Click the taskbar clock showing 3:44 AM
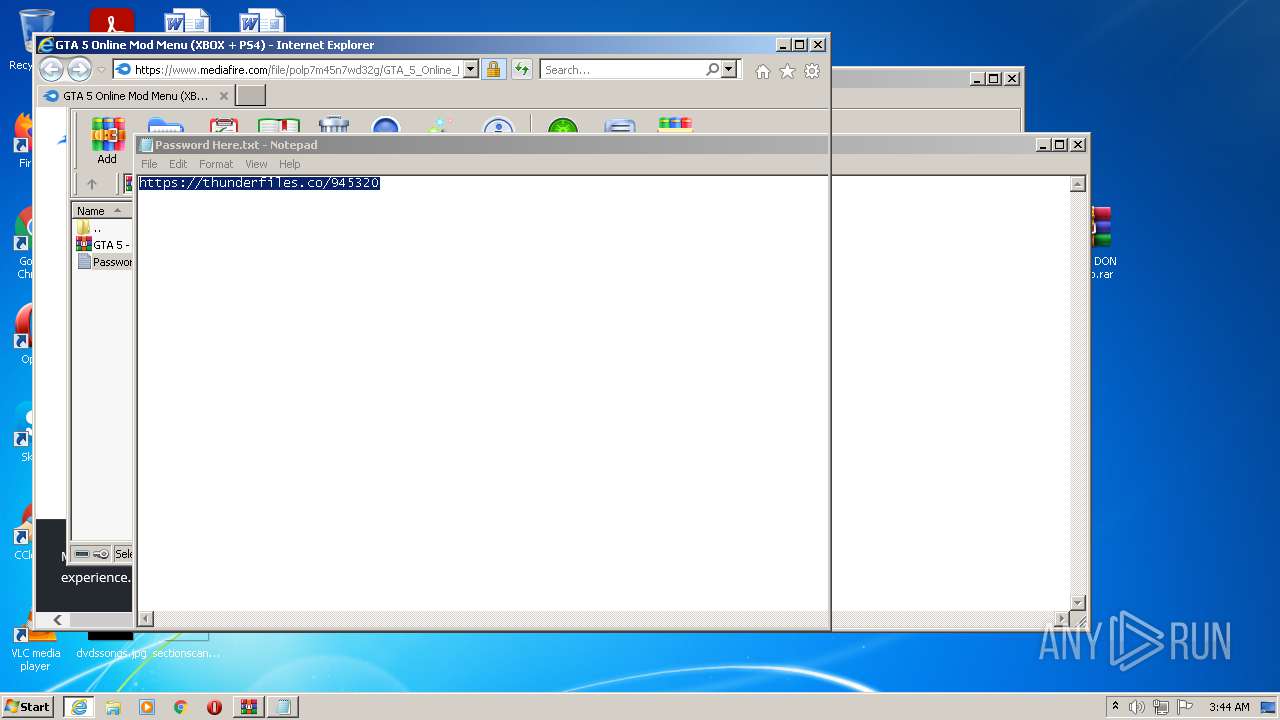The height and width of the screenshot is (720, 1280). tap(1229, 707)
